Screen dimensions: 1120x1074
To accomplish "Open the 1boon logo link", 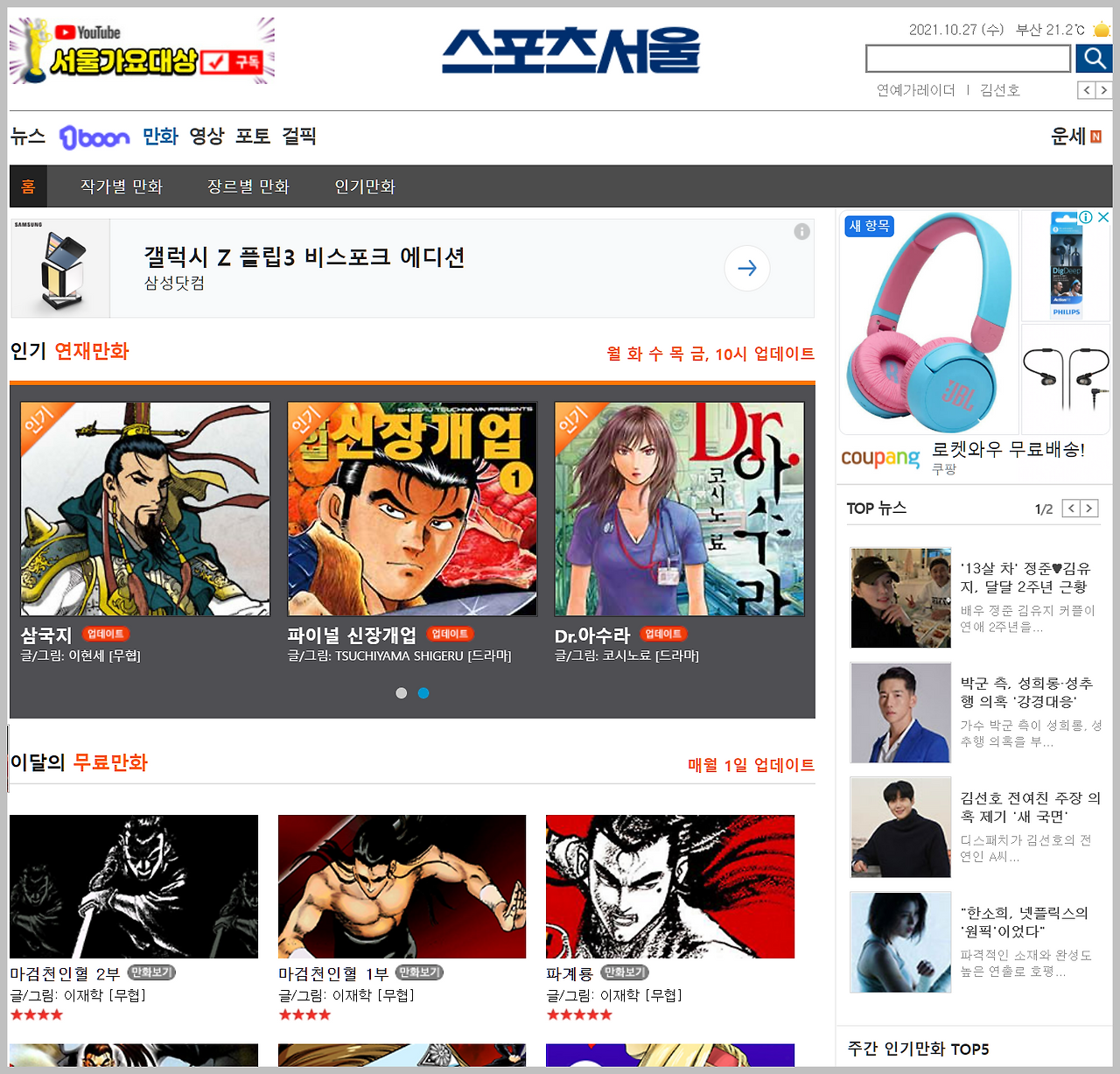I will pyautogui.click(x=94, y=137).
